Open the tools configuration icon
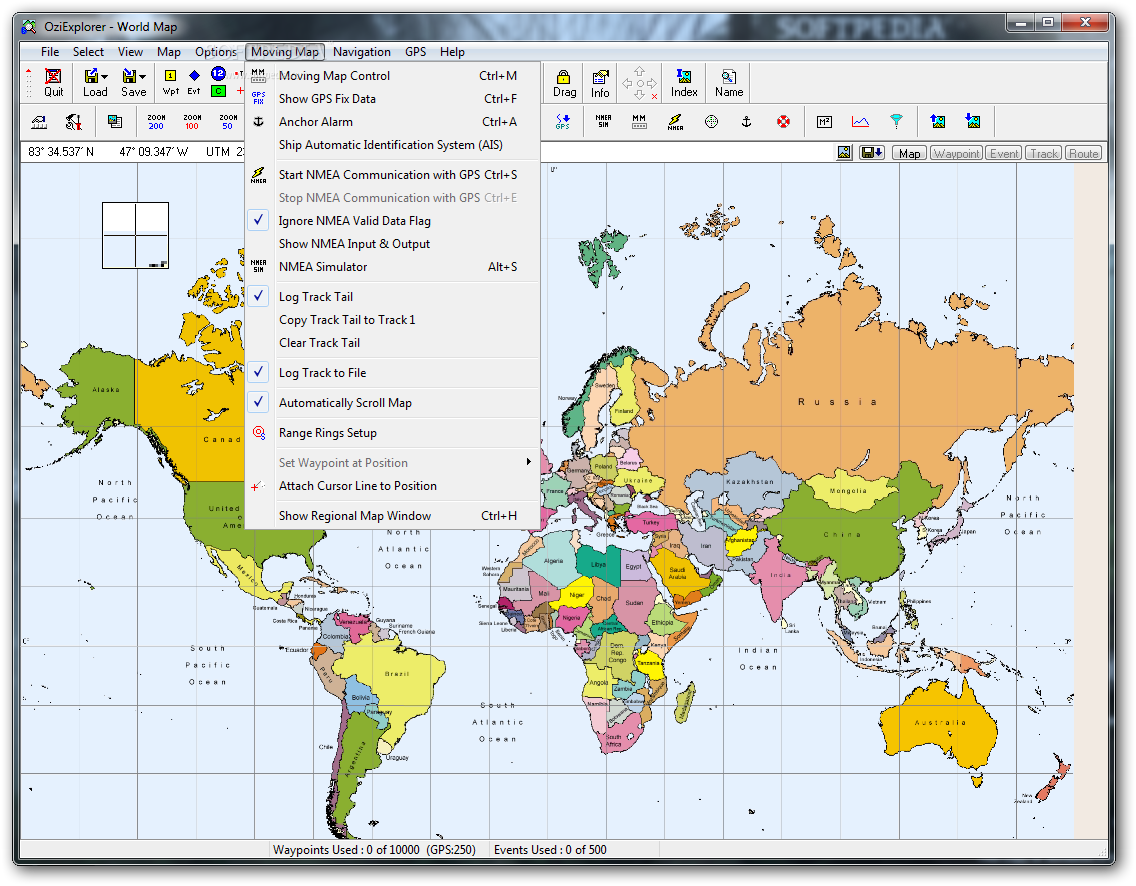This screenshot has width=1136, height=886. 74,122
